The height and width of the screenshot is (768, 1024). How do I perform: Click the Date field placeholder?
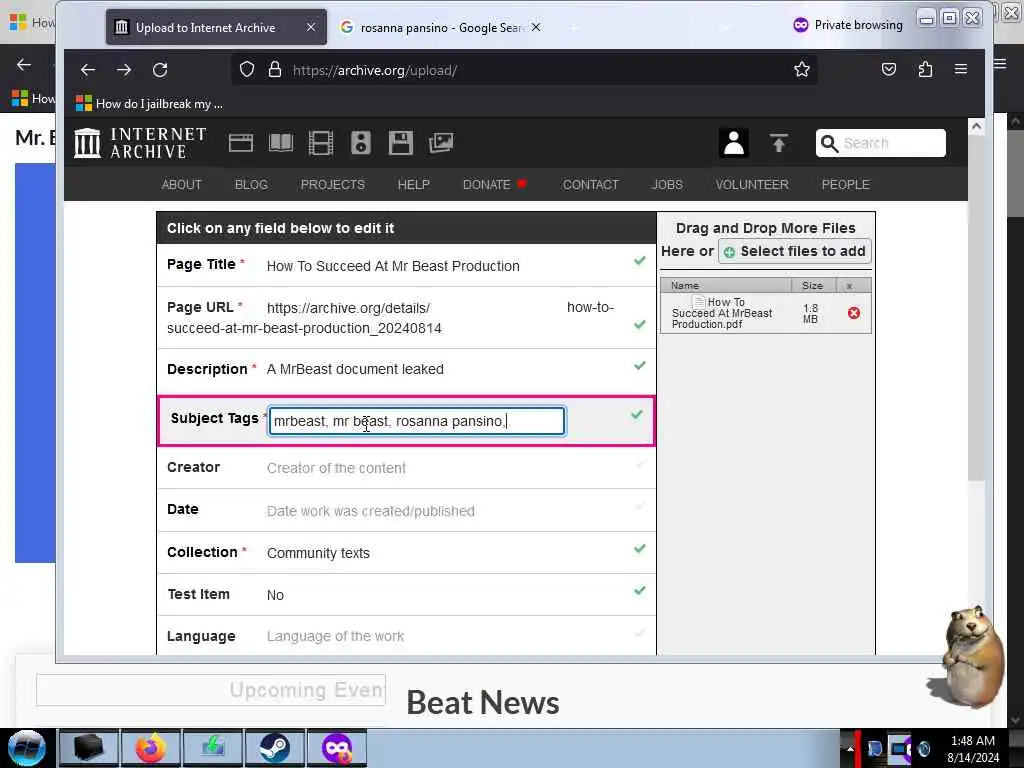click(x=370, y=511)
